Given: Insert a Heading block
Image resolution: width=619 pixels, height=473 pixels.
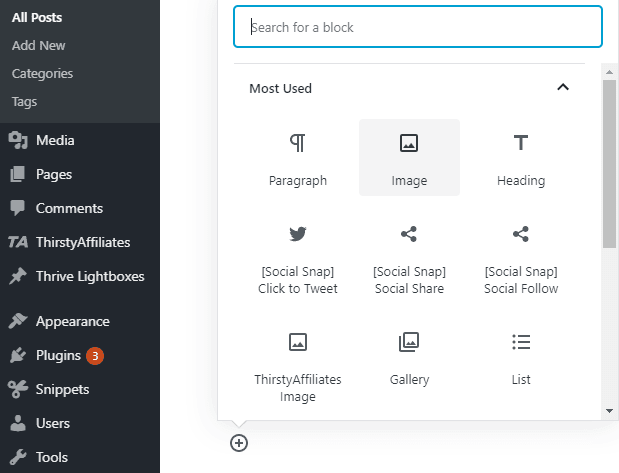Looking at the screenshot, I should pyautogui.click(x=520, y=158).
